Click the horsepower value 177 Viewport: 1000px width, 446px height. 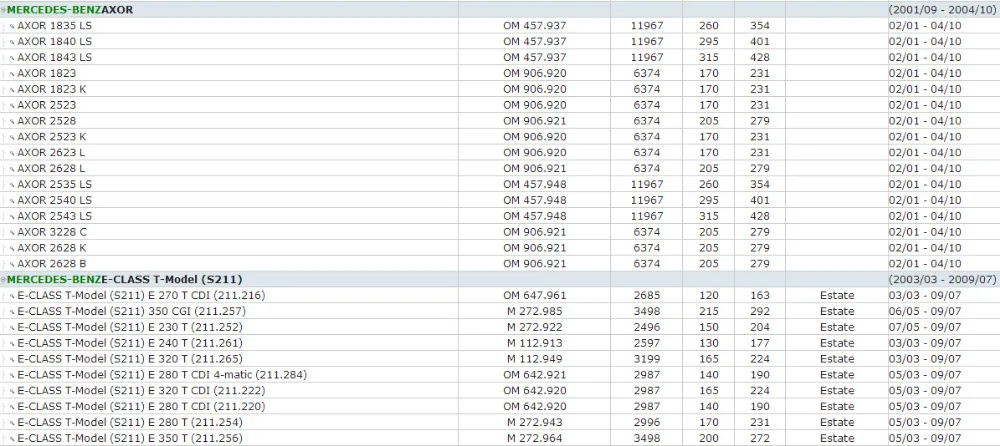click(760, 343)
